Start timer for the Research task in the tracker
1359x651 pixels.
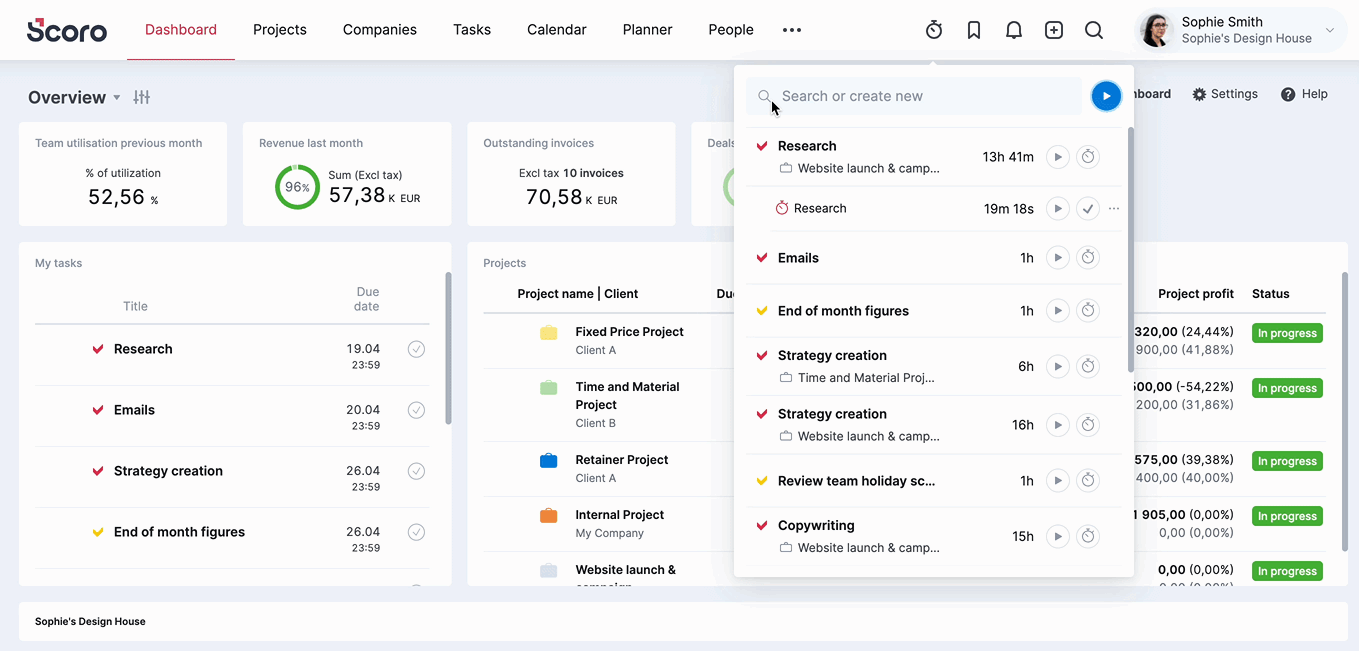tap(1058, 157)
